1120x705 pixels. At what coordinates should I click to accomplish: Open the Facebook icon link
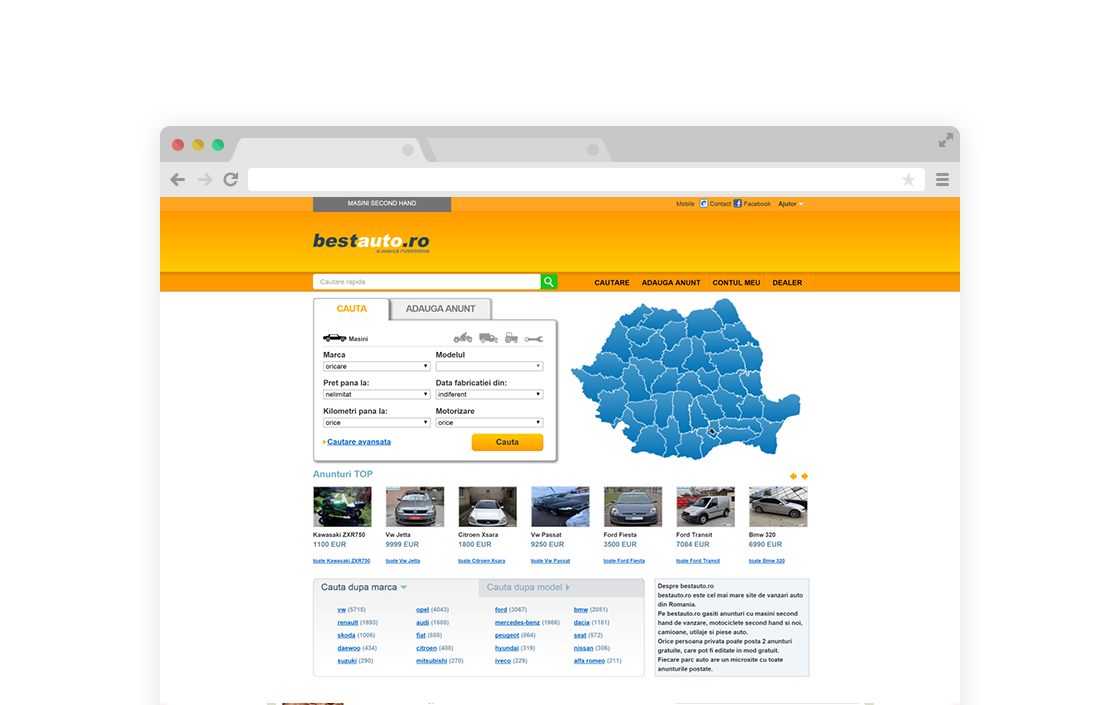coord(738,204)
